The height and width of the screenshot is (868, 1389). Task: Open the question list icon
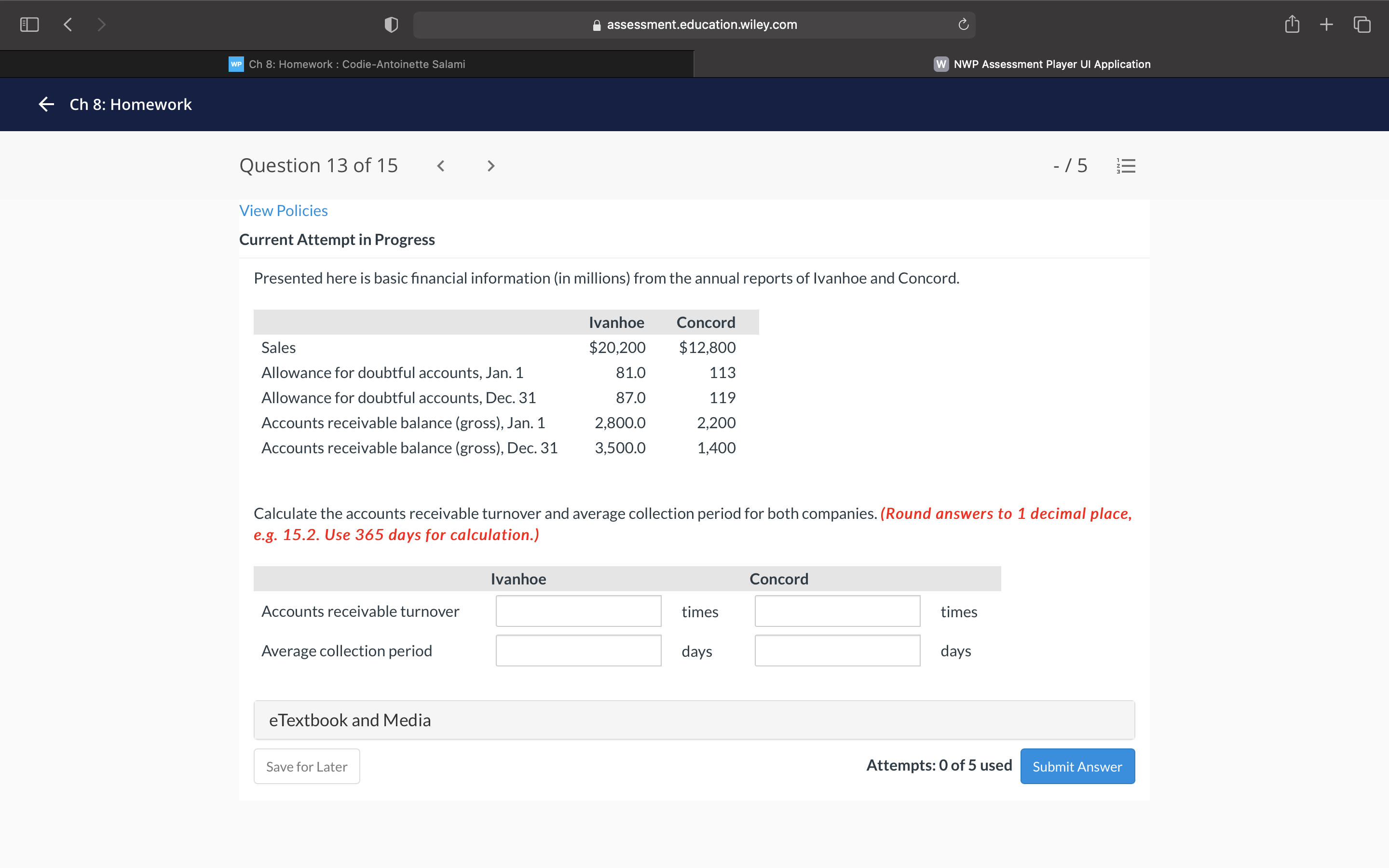[1126, 166]
